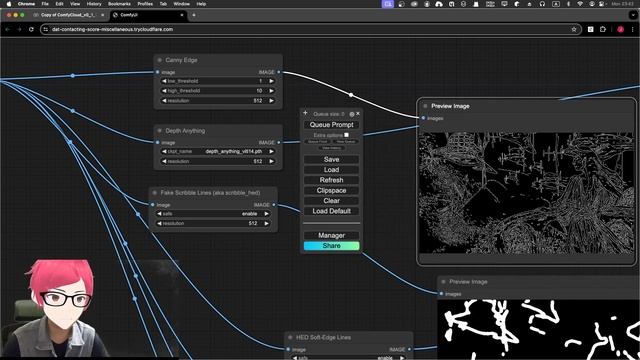Image resolution: width=640 pixels, height=360 pixels.
Task: Click Fake Scribble Lines IMAGE output socket
Action: point(274,205)
